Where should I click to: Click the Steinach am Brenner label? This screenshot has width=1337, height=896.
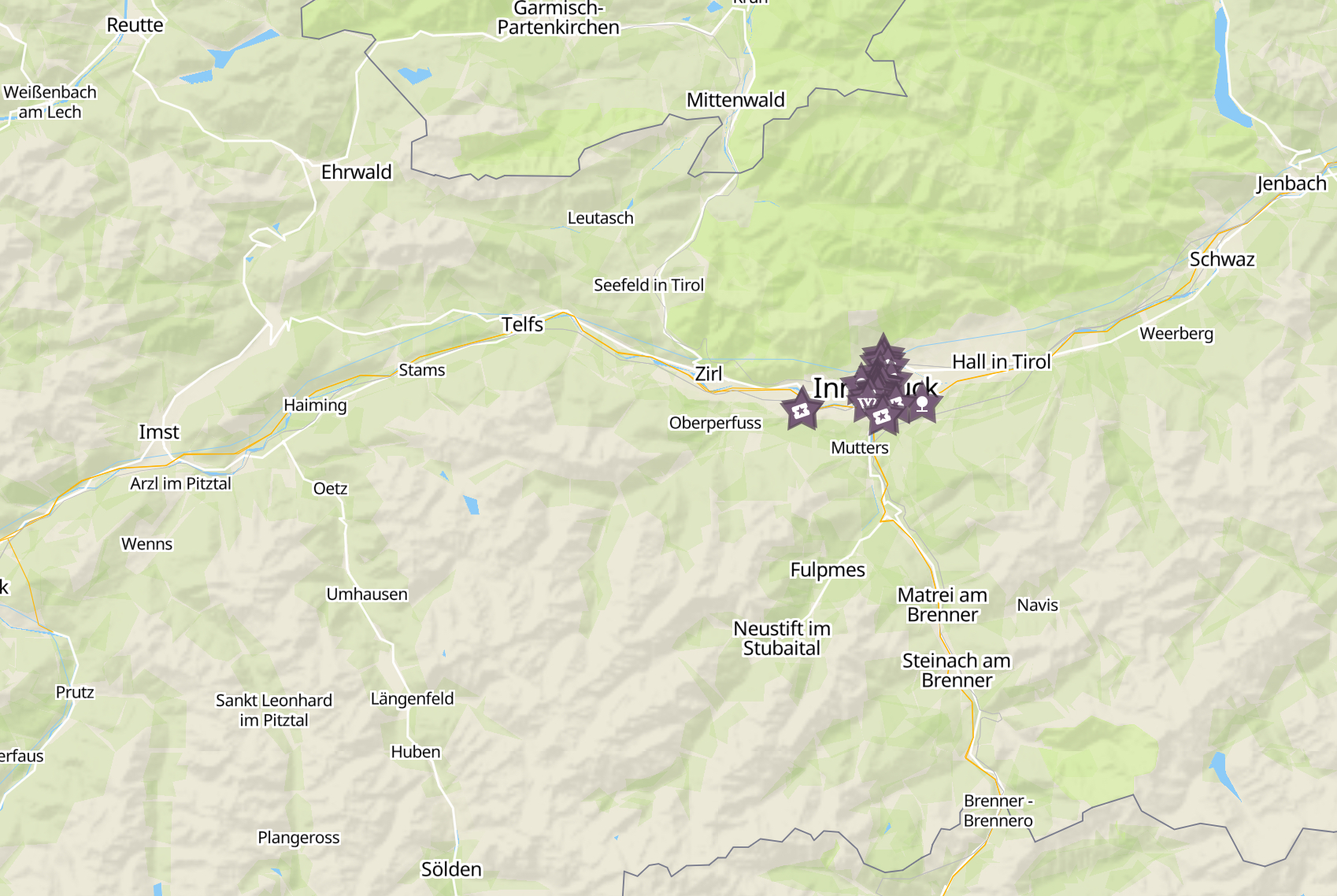(x=957, y=670)
